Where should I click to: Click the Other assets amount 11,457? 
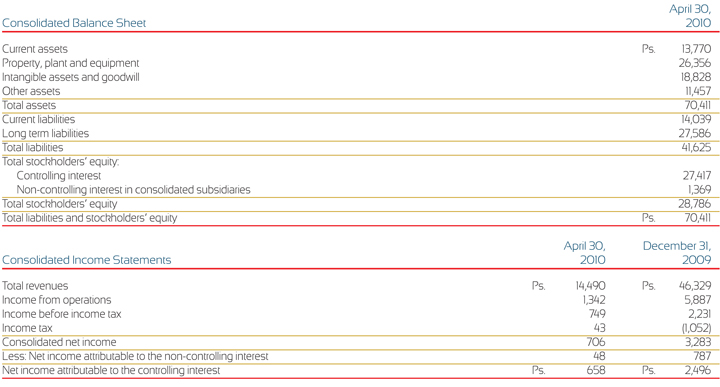click(x=698, y=91)
